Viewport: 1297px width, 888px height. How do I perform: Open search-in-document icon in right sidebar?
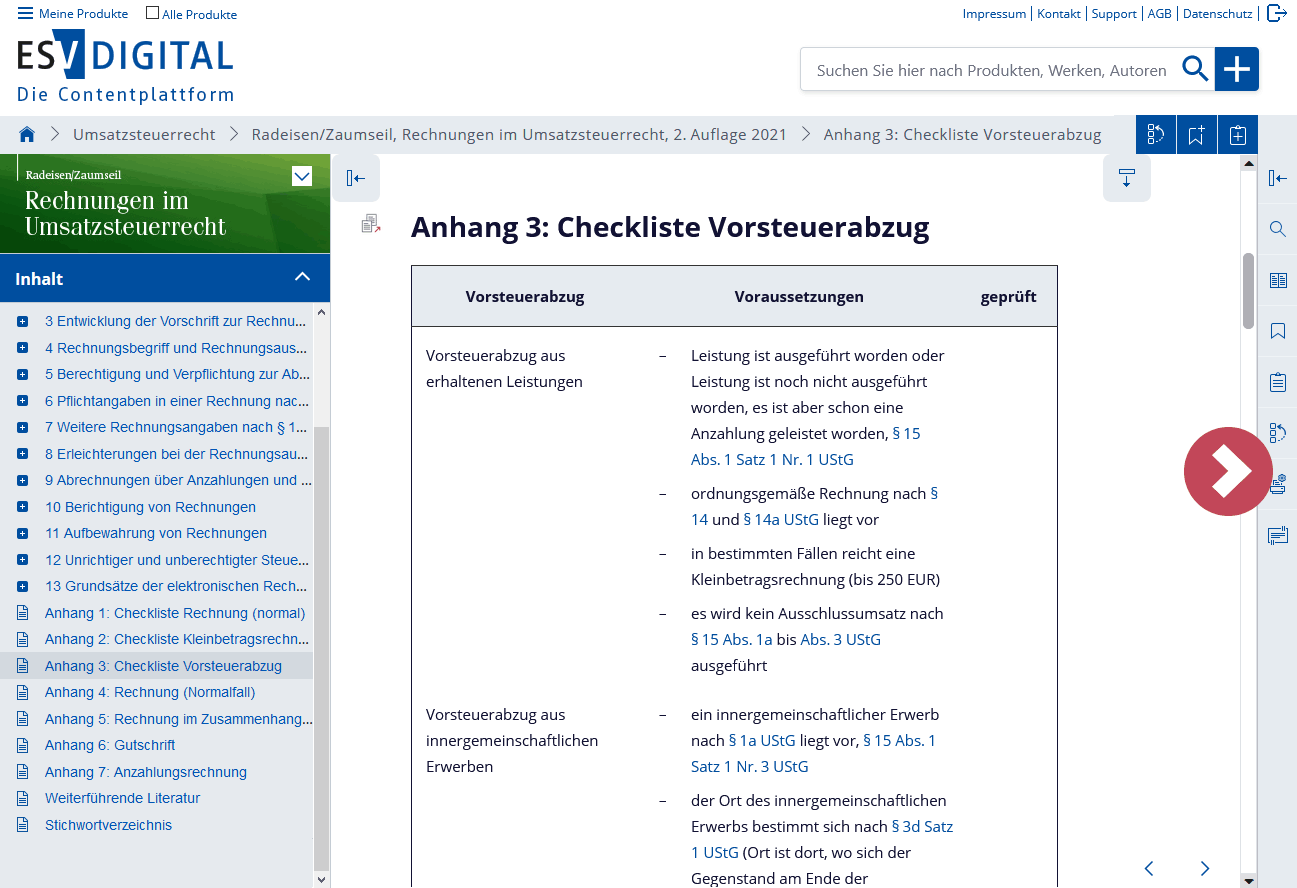[1277, 229]
